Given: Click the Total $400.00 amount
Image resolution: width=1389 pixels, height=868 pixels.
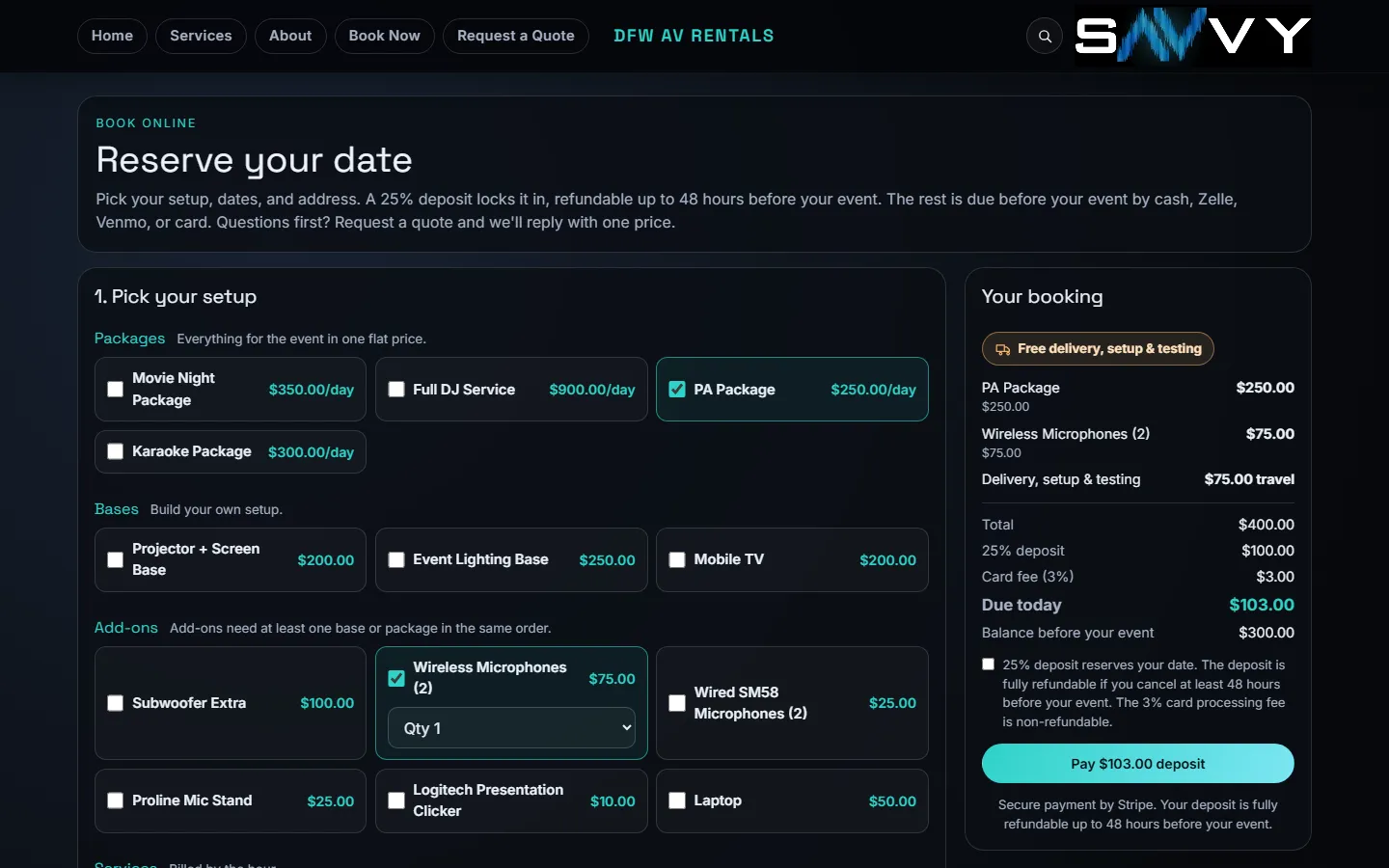Looking at the screenshot, I should [1266, 525].
